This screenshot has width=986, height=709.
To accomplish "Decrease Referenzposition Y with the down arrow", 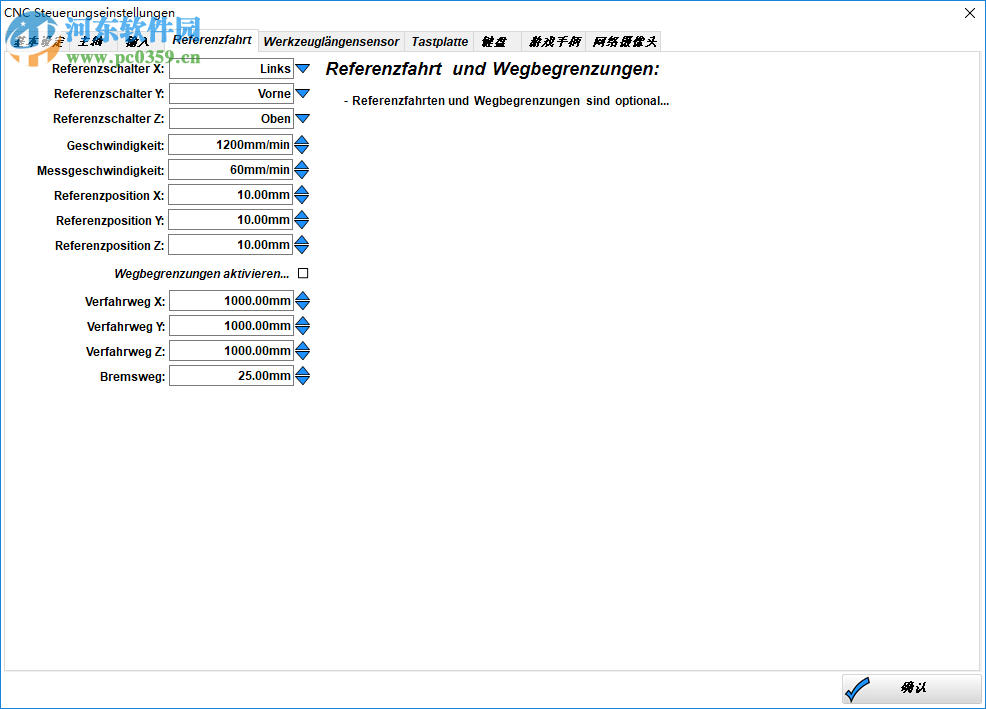I will (x=302, y=225).
